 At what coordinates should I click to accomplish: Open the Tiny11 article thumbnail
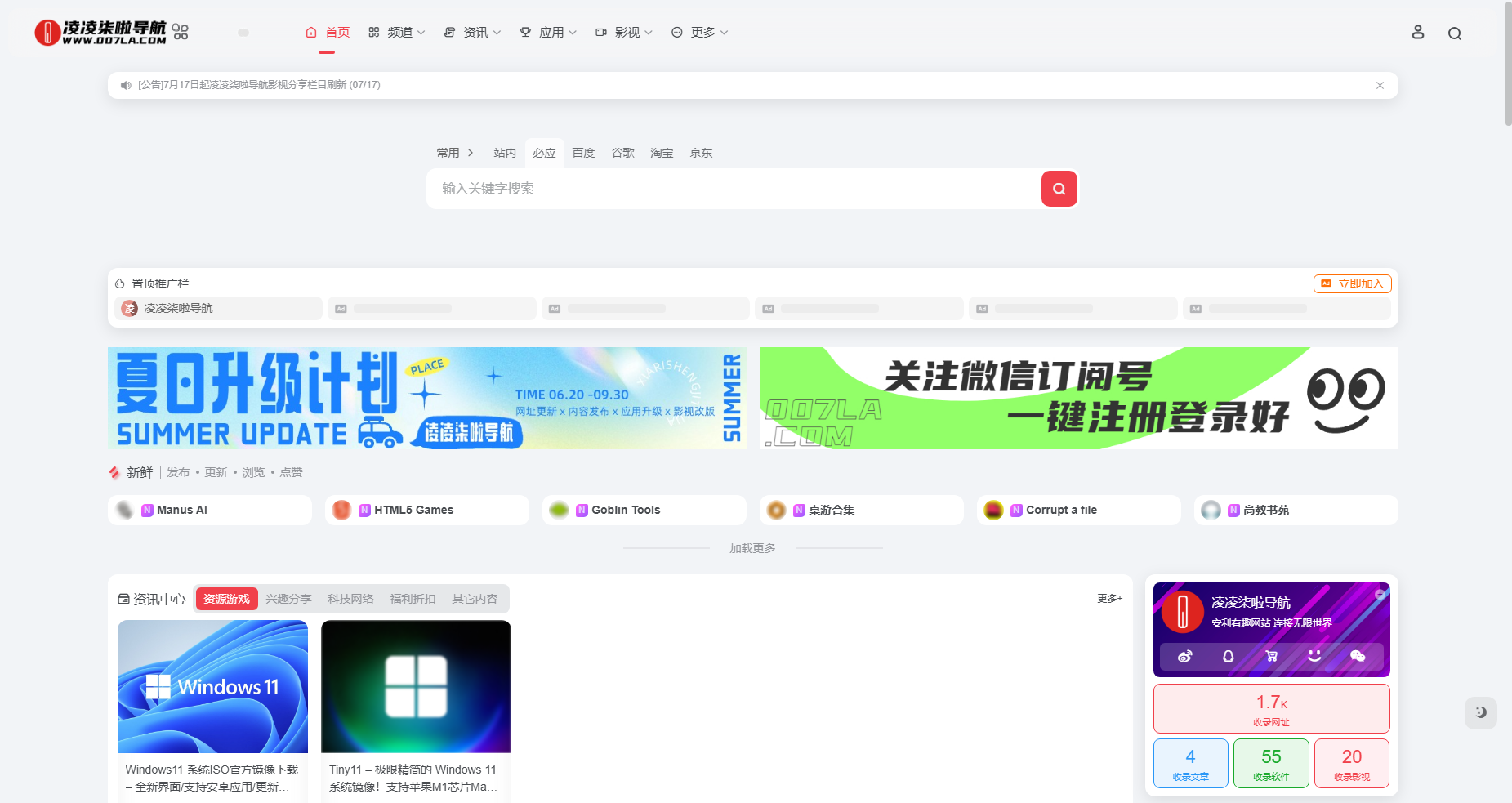tap(416, 686)
